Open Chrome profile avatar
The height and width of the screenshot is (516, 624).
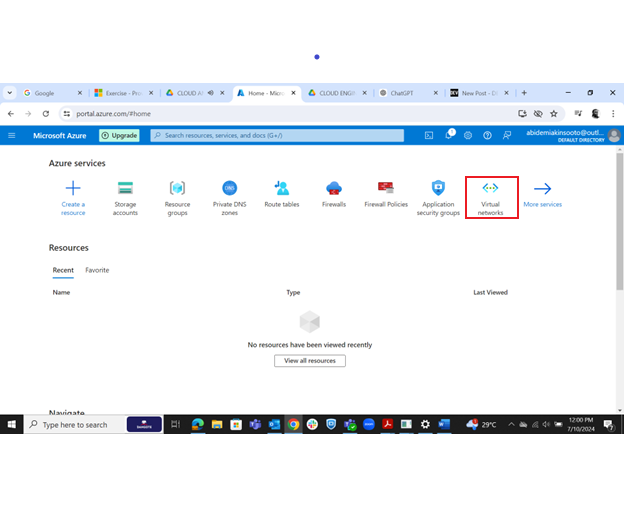(x=595, y=114)
